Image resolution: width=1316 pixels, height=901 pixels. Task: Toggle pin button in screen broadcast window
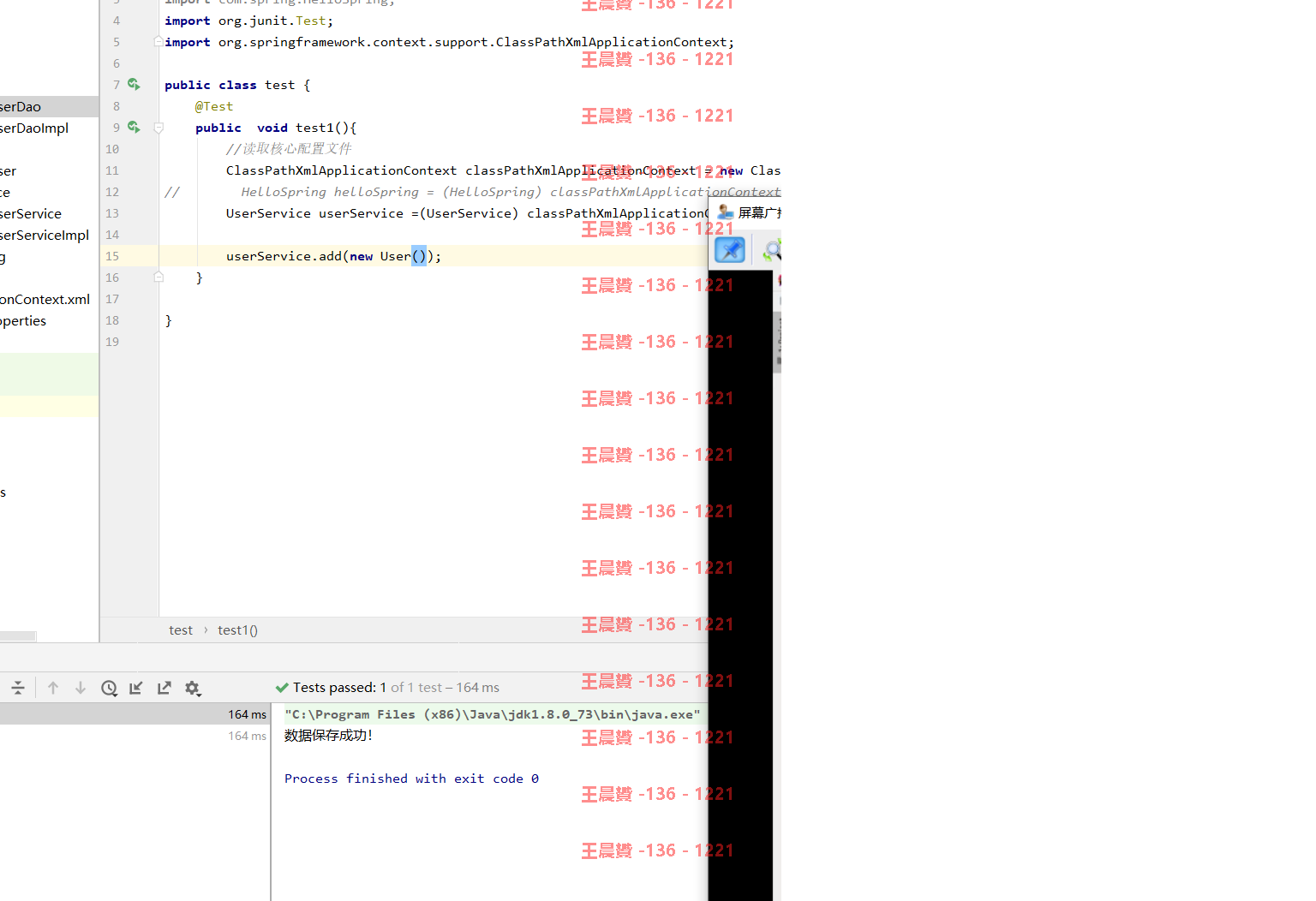tap(730, 250)
